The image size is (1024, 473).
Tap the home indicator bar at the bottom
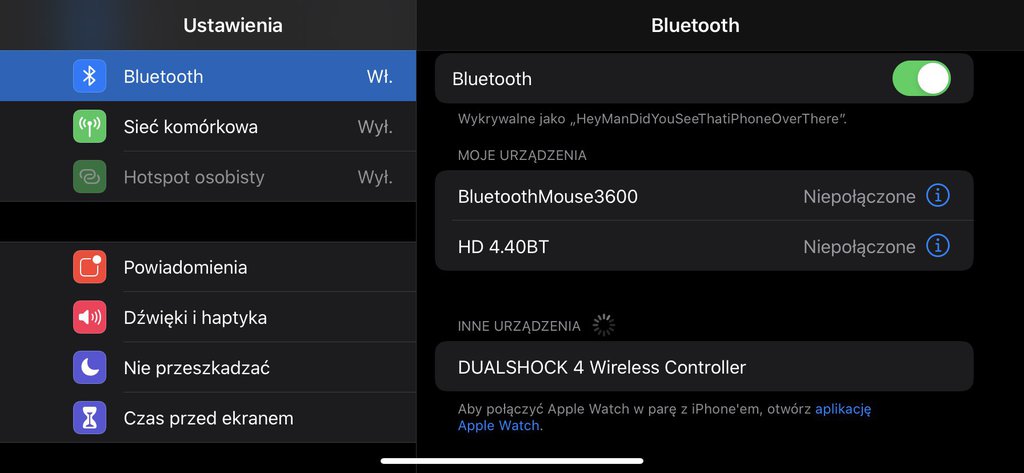[512, 461]
